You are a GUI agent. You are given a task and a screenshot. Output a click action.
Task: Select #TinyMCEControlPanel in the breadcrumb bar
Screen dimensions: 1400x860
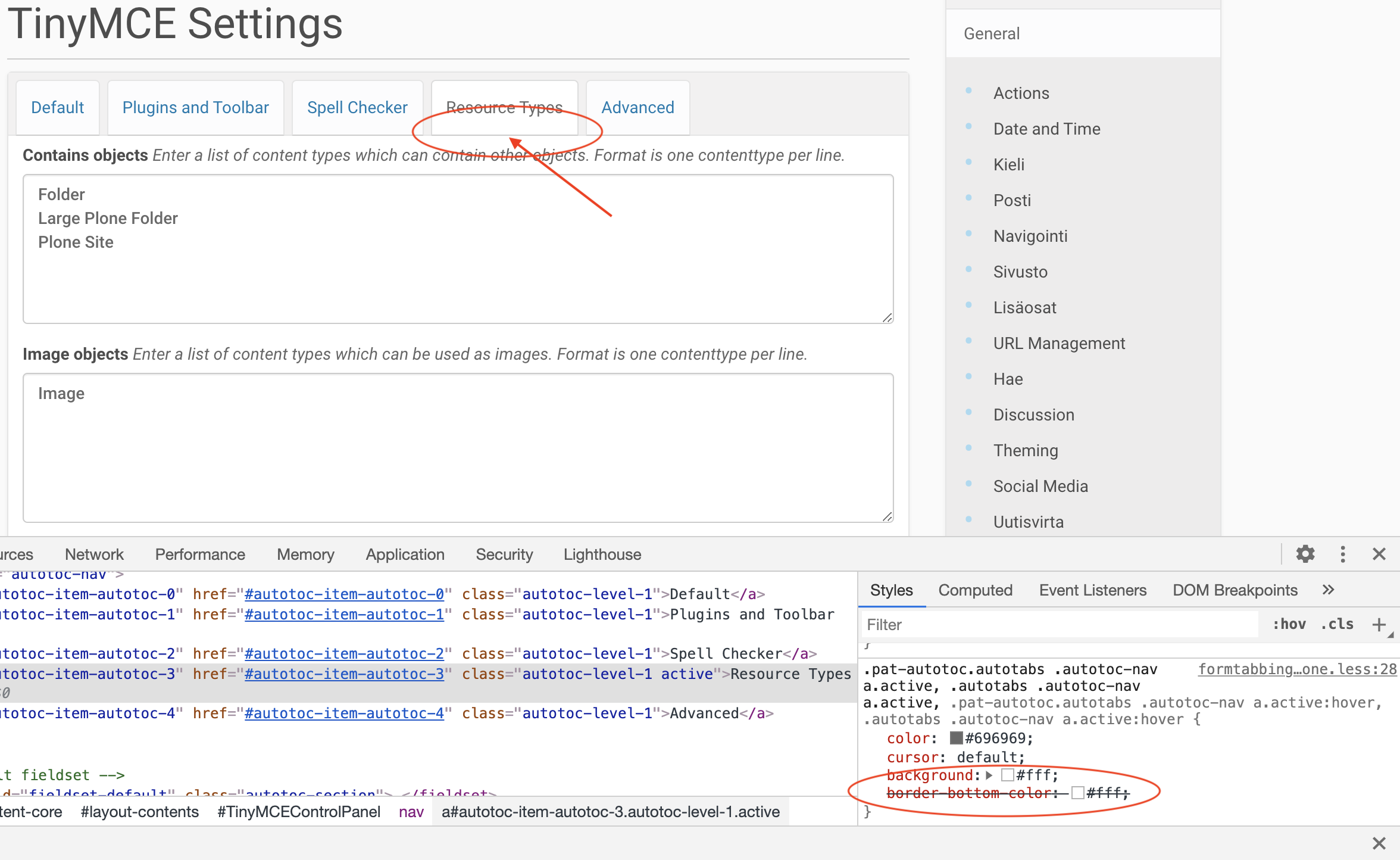(x=298, y=812)
